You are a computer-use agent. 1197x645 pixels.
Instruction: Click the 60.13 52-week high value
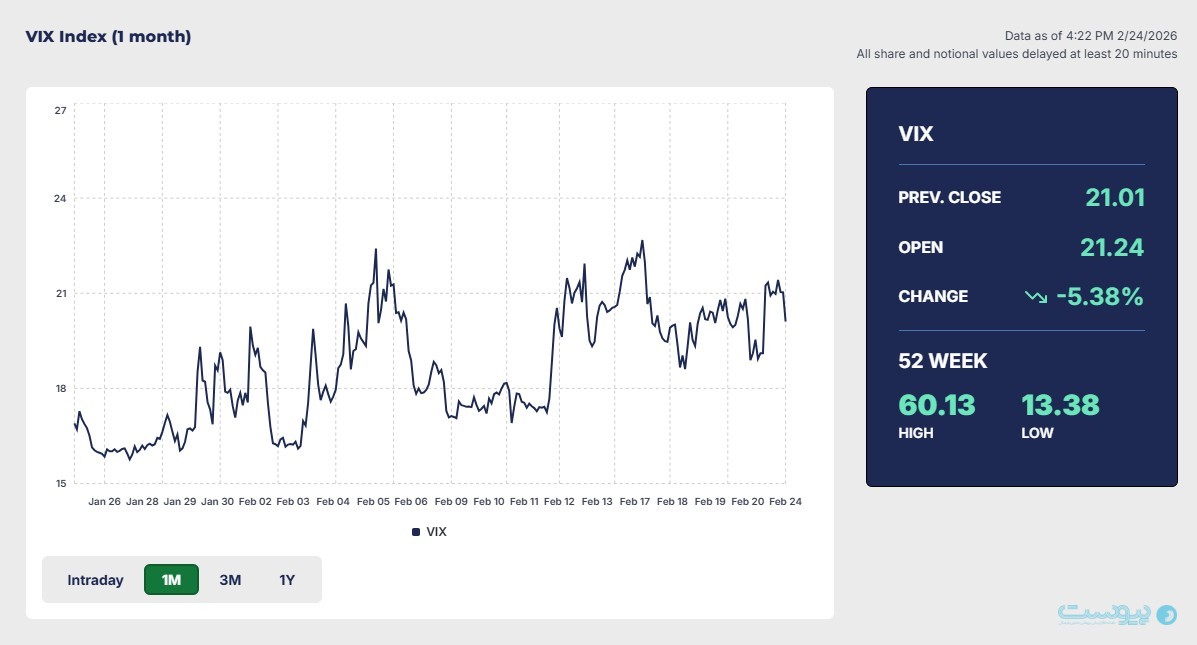(937, 405)
